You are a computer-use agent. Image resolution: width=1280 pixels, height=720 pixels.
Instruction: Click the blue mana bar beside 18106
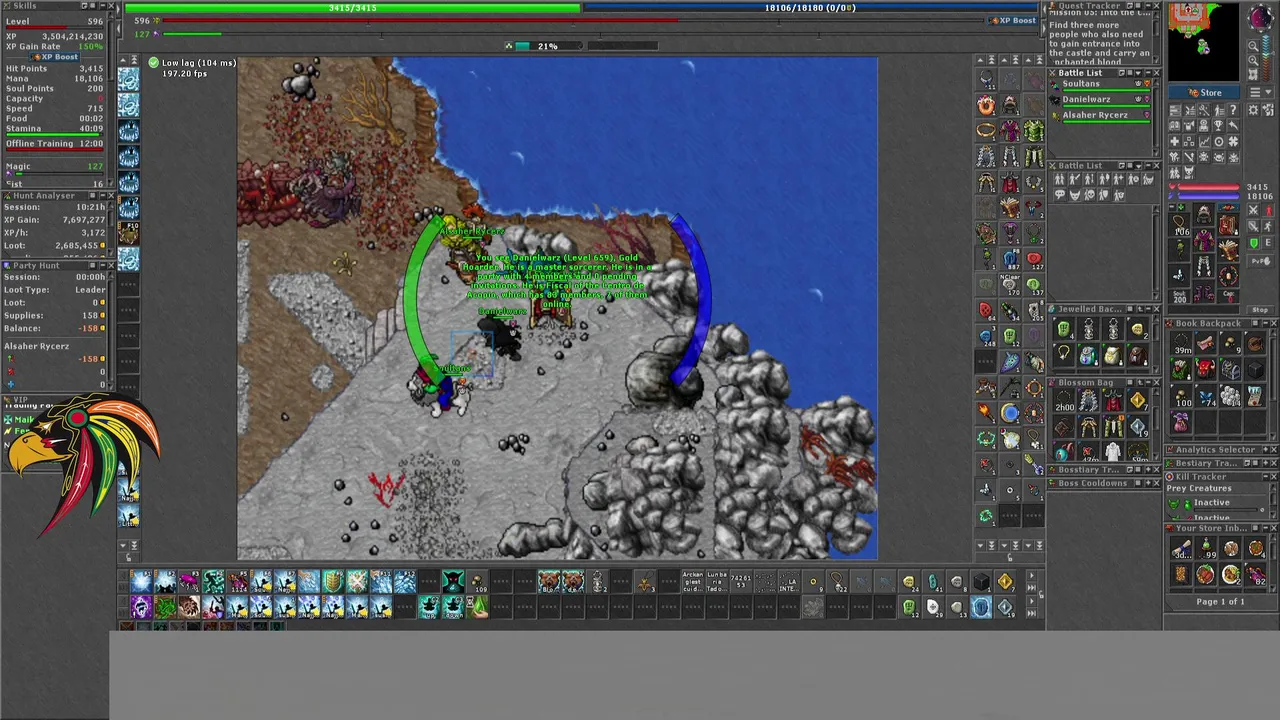point(1208,196)
